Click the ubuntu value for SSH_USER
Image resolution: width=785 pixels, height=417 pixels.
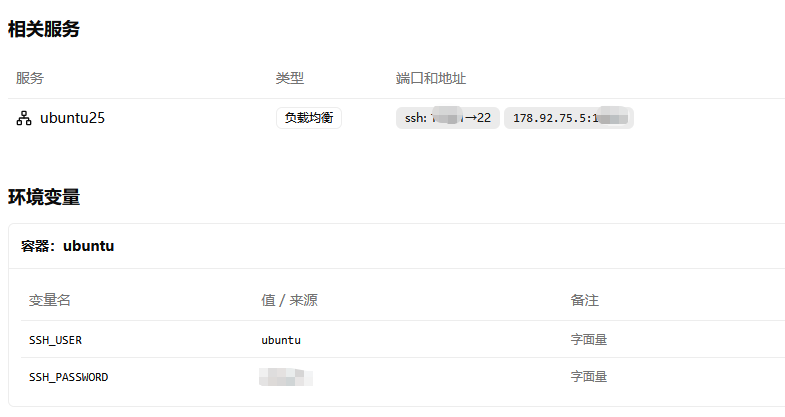(x=281, y=340)
